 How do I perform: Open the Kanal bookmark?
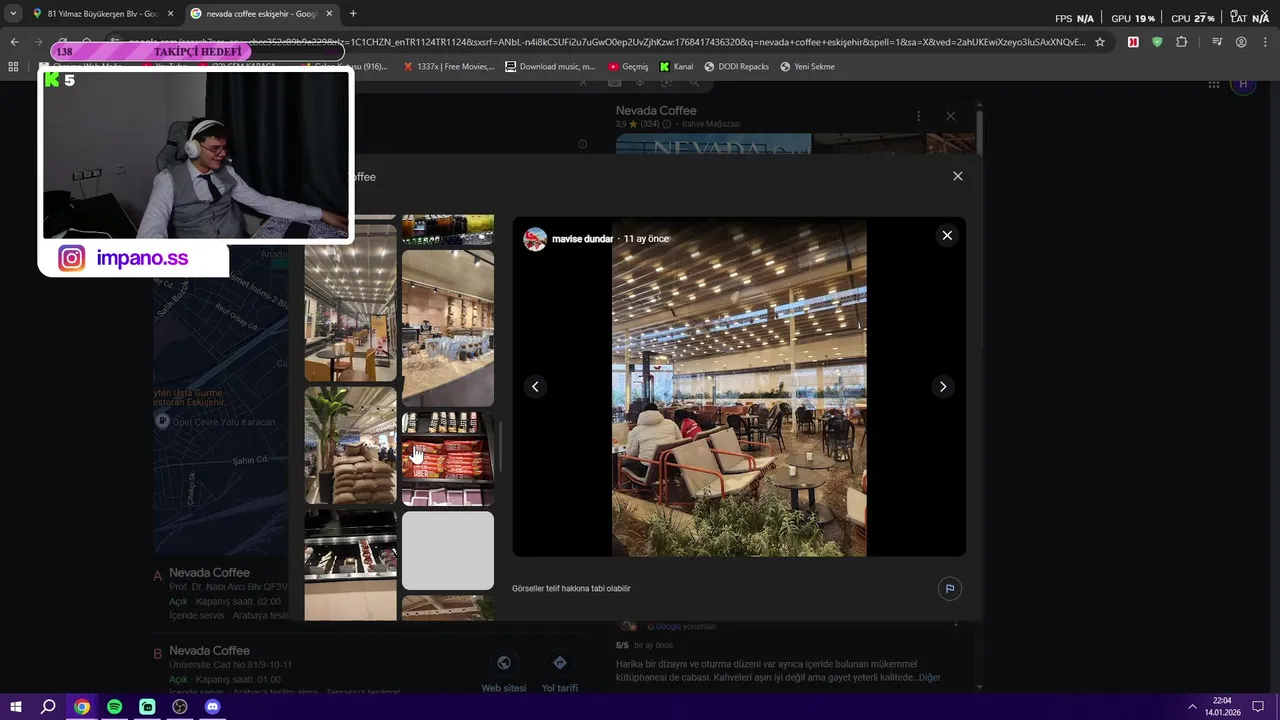tap(676, 67)
